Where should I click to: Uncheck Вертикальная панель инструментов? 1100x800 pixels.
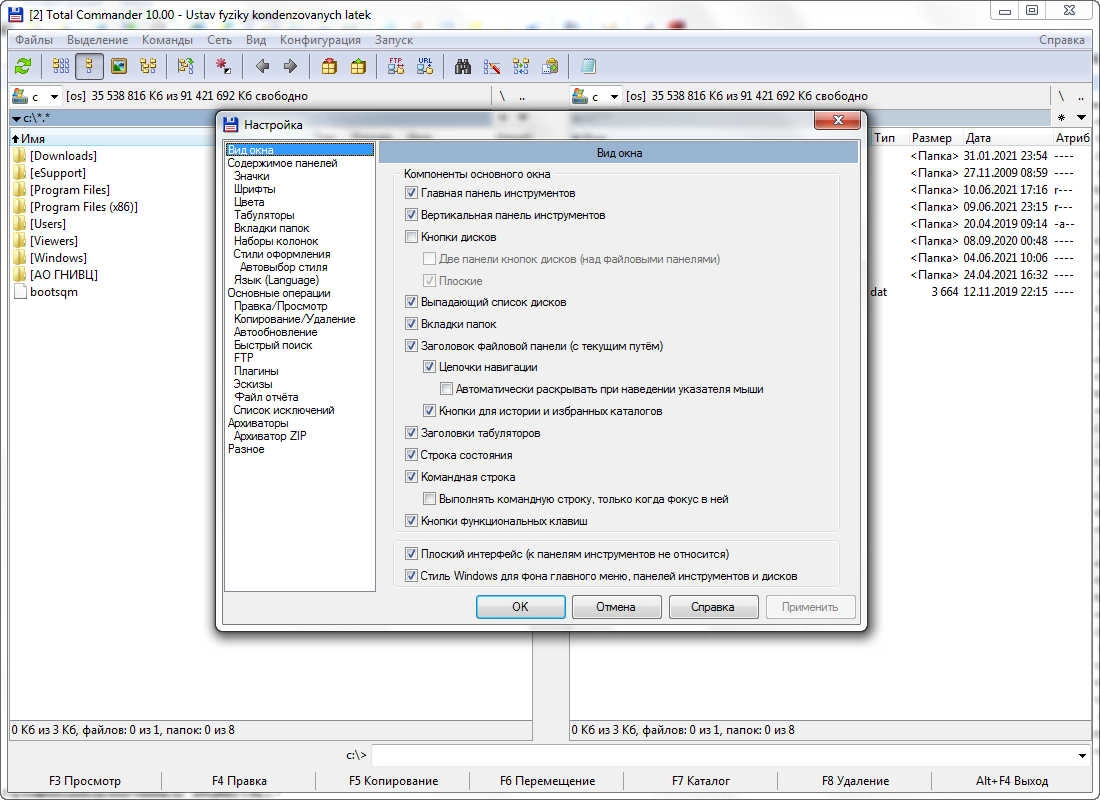click(x=412, y=215)
